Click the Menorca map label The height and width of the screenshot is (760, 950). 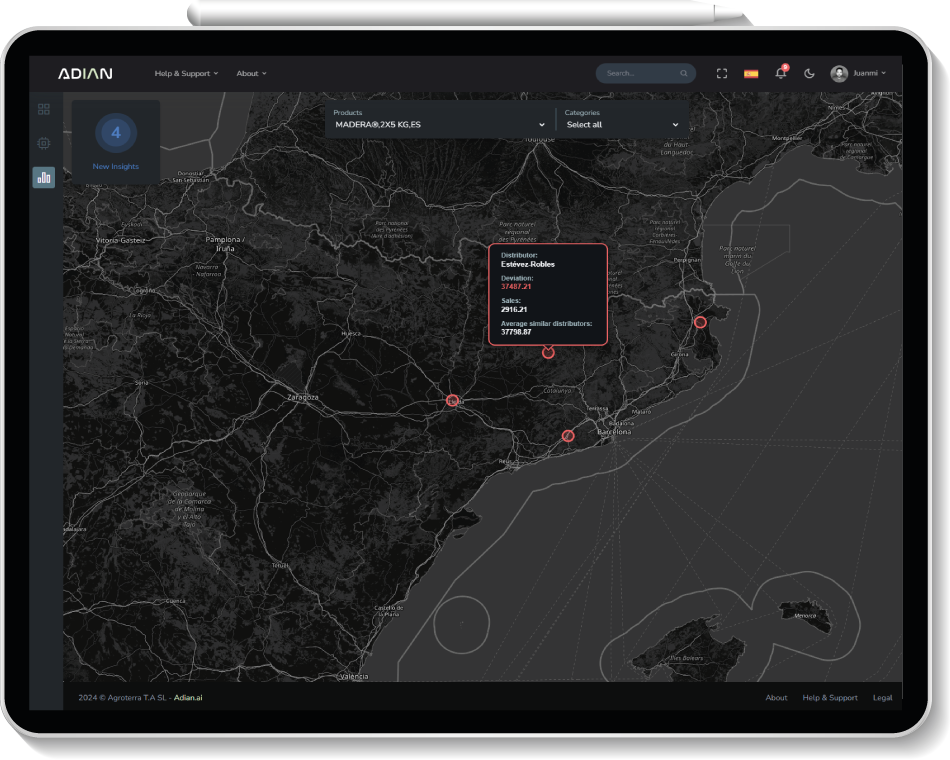pos(805,616)
